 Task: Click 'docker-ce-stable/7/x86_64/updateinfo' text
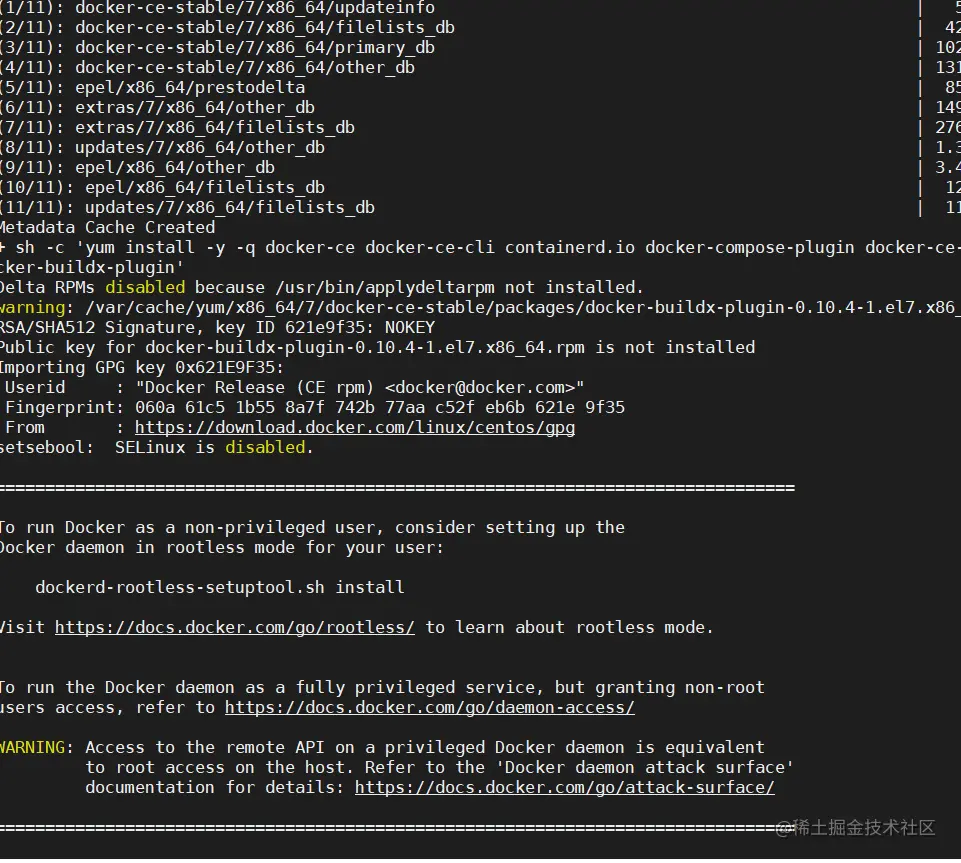[255, 8]
